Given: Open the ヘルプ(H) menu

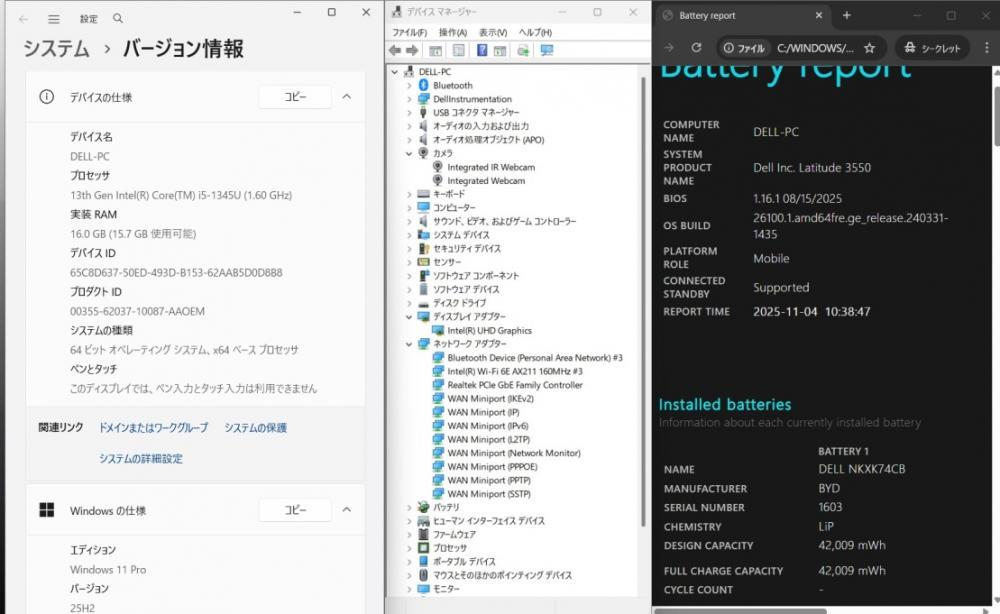Looking at the screenshot, I should 535,33.
